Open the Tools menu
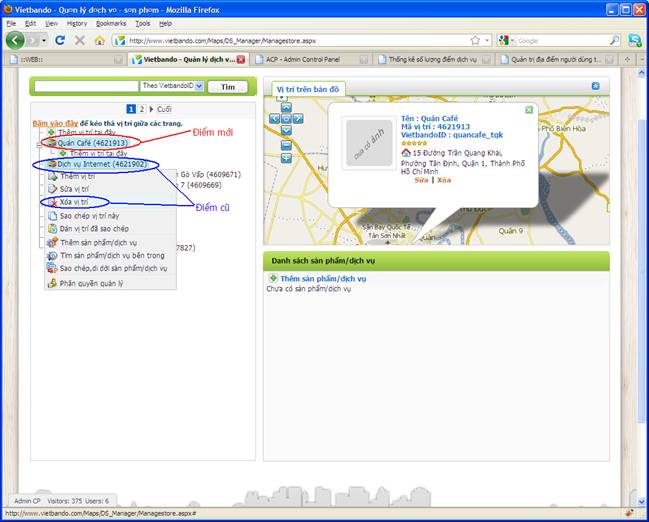 (x=143, y=24)
